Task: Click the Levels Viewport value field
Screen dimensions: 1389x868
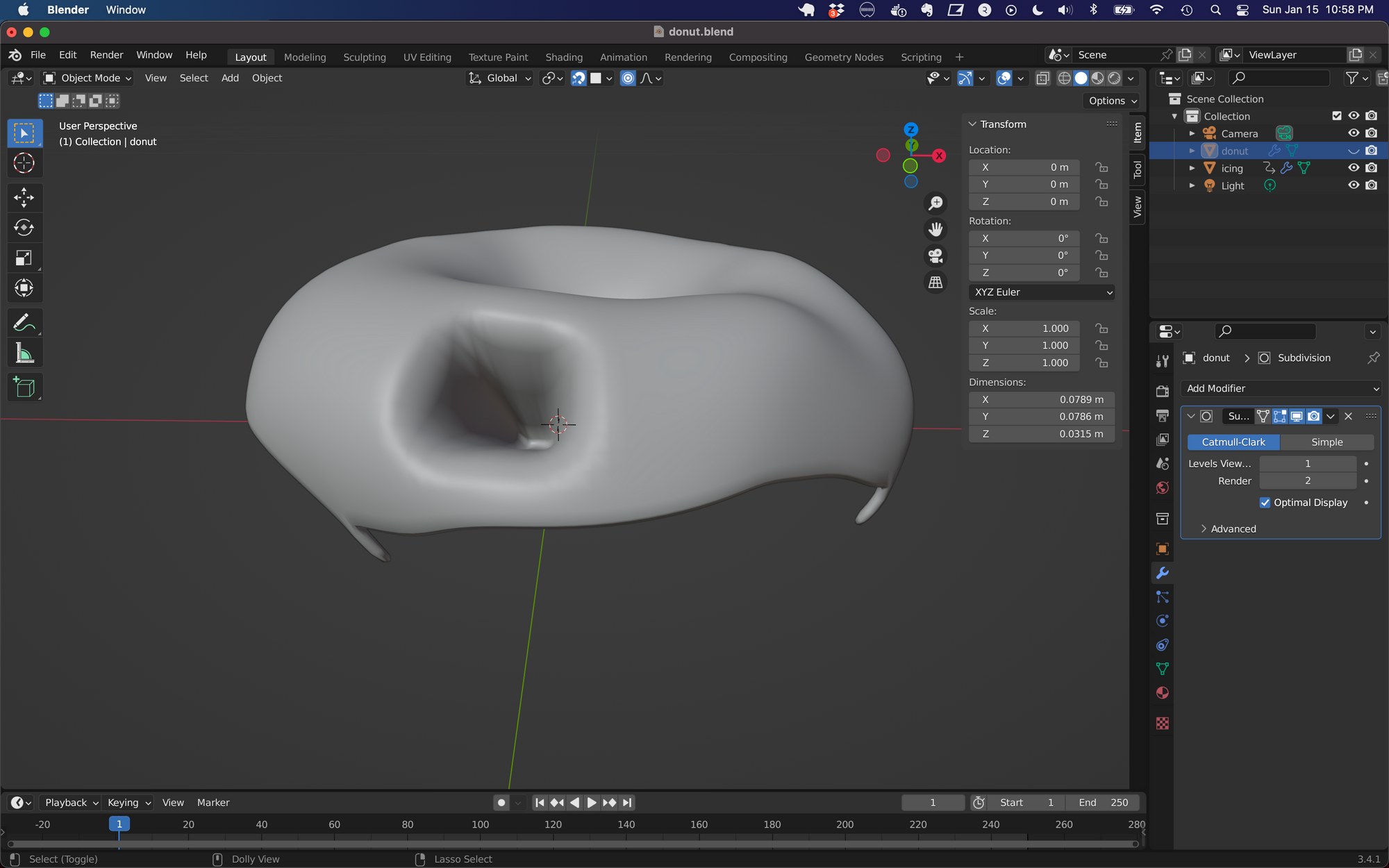Action: (1307, 464)
